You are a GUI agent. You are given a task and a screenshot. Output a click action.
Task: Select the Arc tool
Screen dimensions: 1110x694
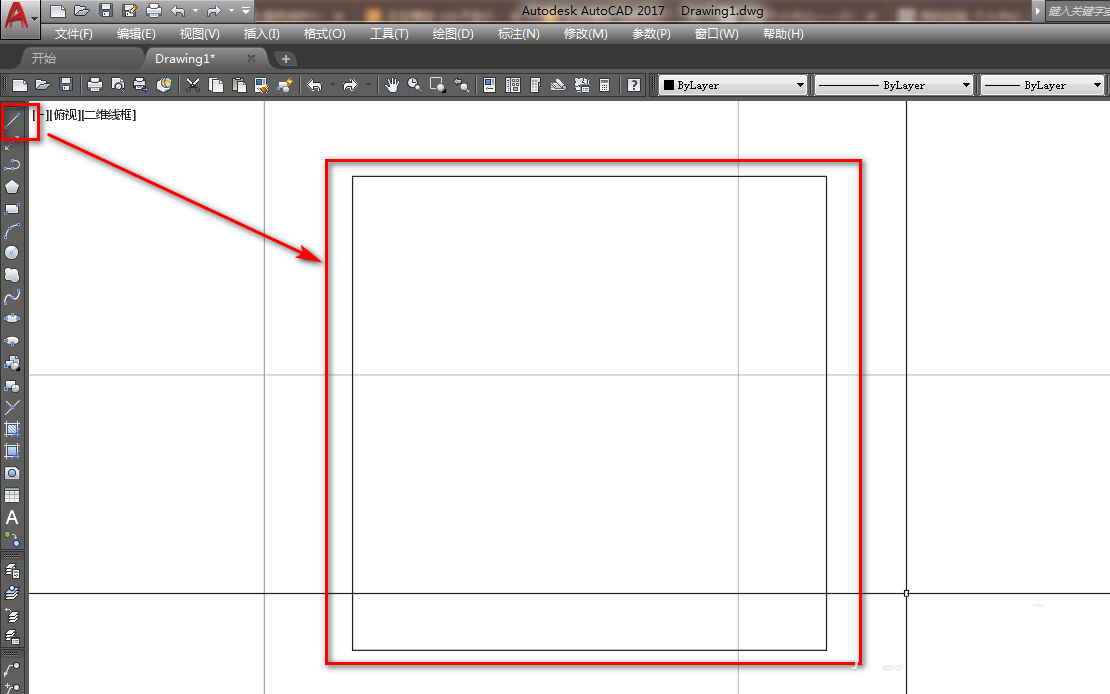tap(12, 231)
